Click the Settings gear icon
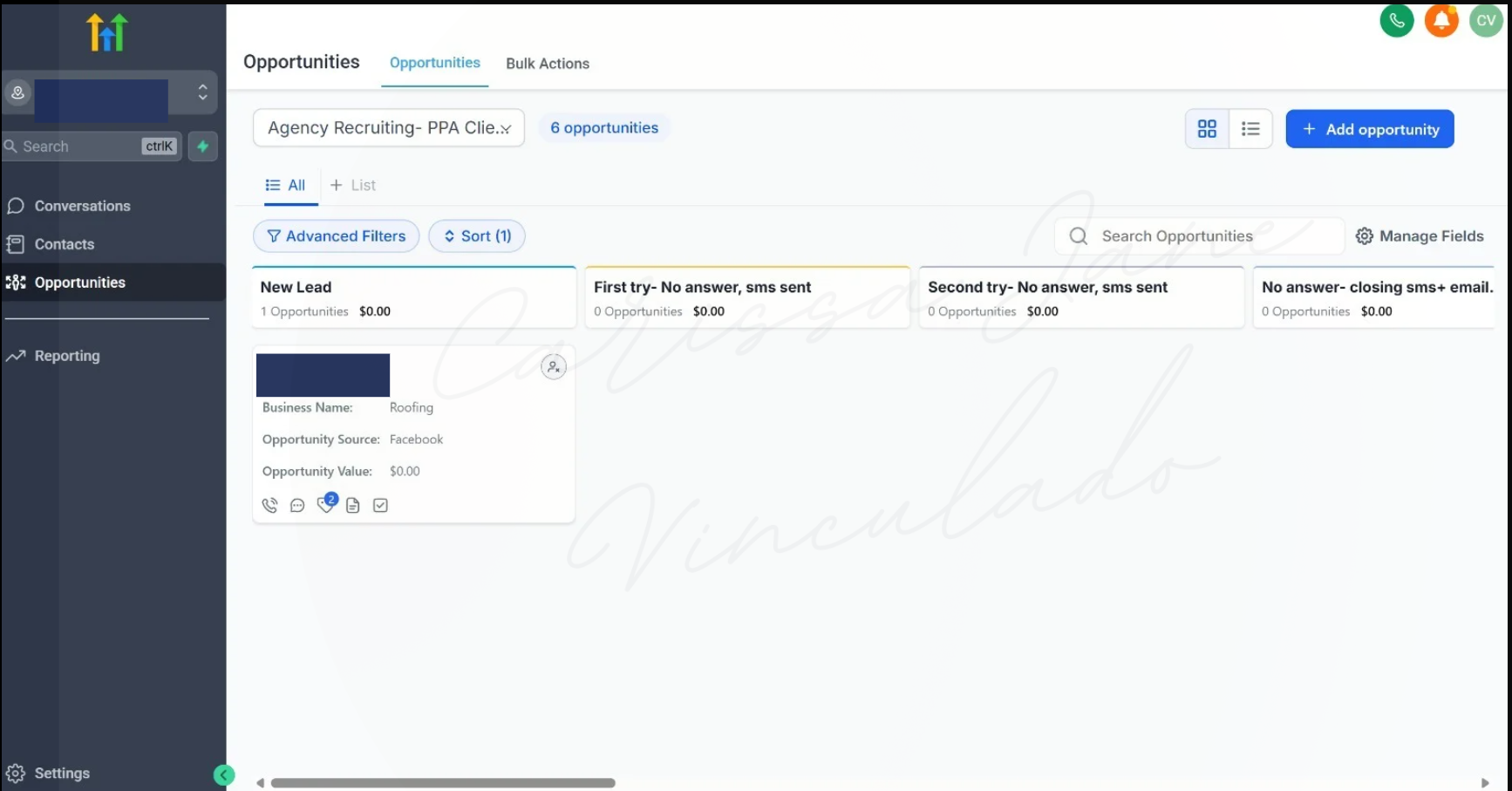The image size is (1512, 791). (x=15, y=774)
